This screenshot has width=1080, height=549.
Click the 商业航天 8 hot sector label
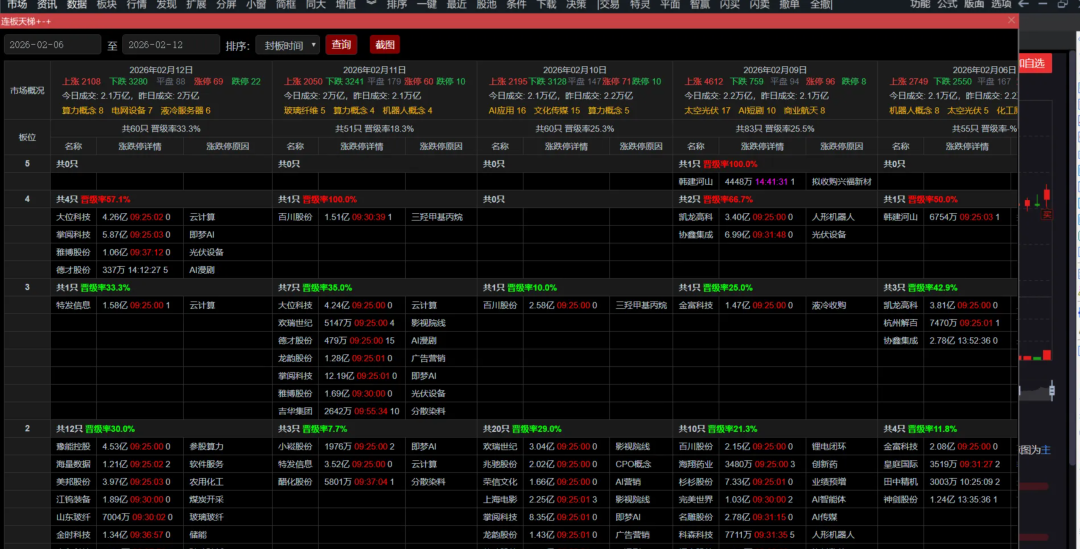(804, 110)
